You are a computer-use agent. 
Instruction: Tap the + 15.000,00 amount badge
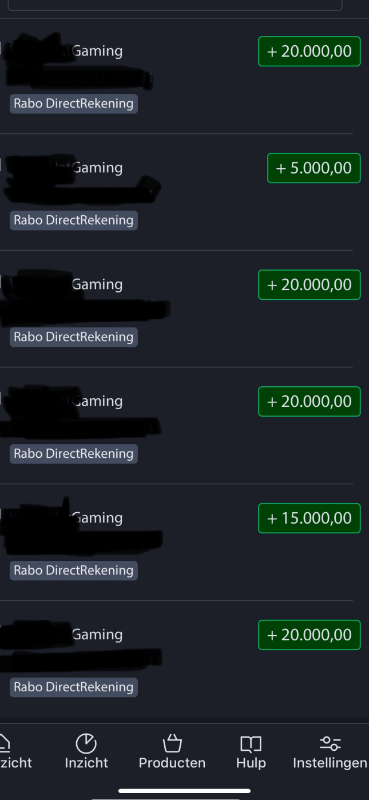[309, 518]
